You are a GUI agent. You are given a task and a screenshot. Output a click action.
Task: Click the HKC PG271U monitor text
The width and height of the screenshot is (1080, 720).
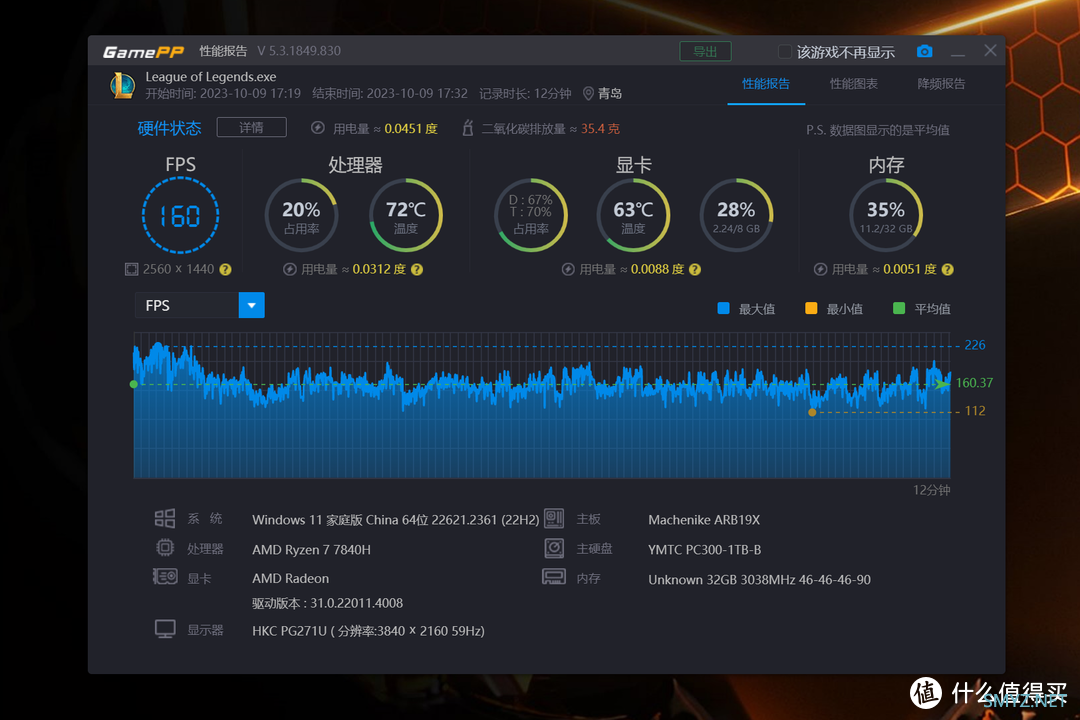click(x=368, y=631)
